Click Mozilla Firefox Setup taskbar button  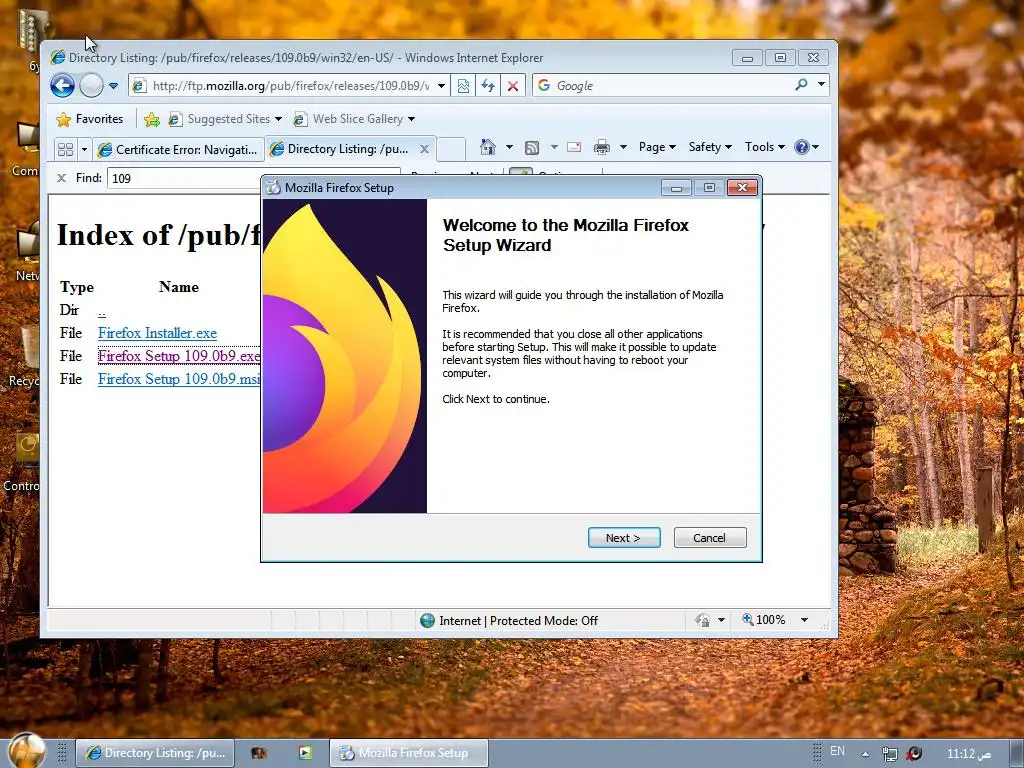[x=409, y=753]
